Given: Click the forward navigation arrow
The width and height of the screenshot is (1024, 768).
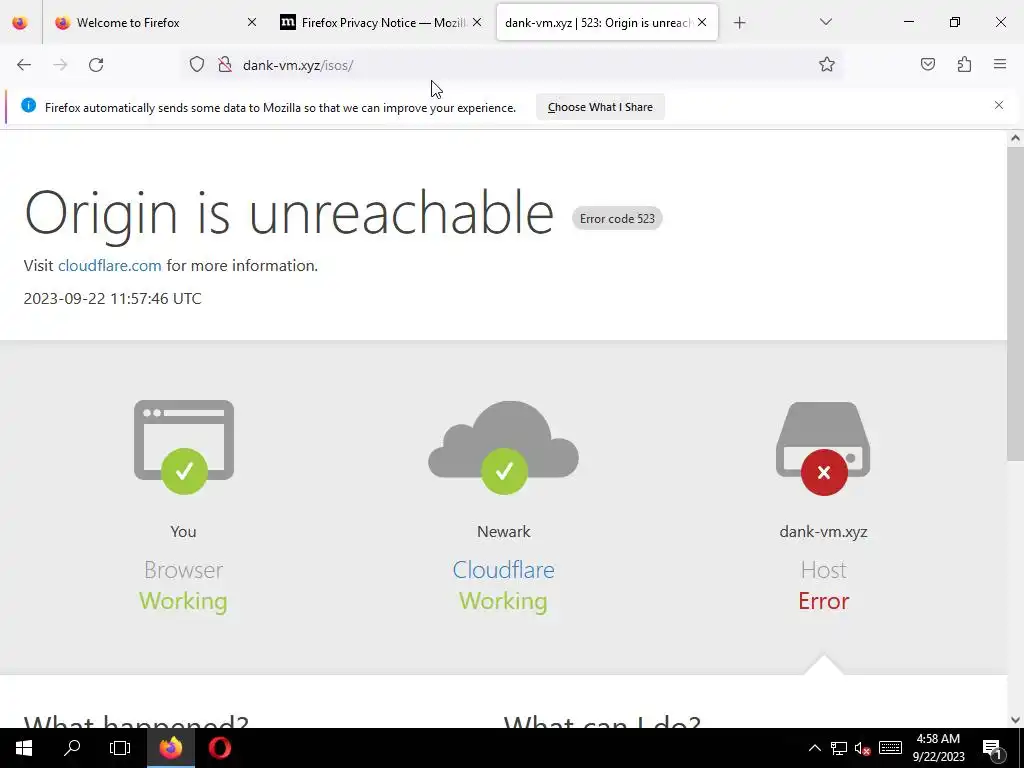Looking at the screenshot, I should (x=60, y=65).
